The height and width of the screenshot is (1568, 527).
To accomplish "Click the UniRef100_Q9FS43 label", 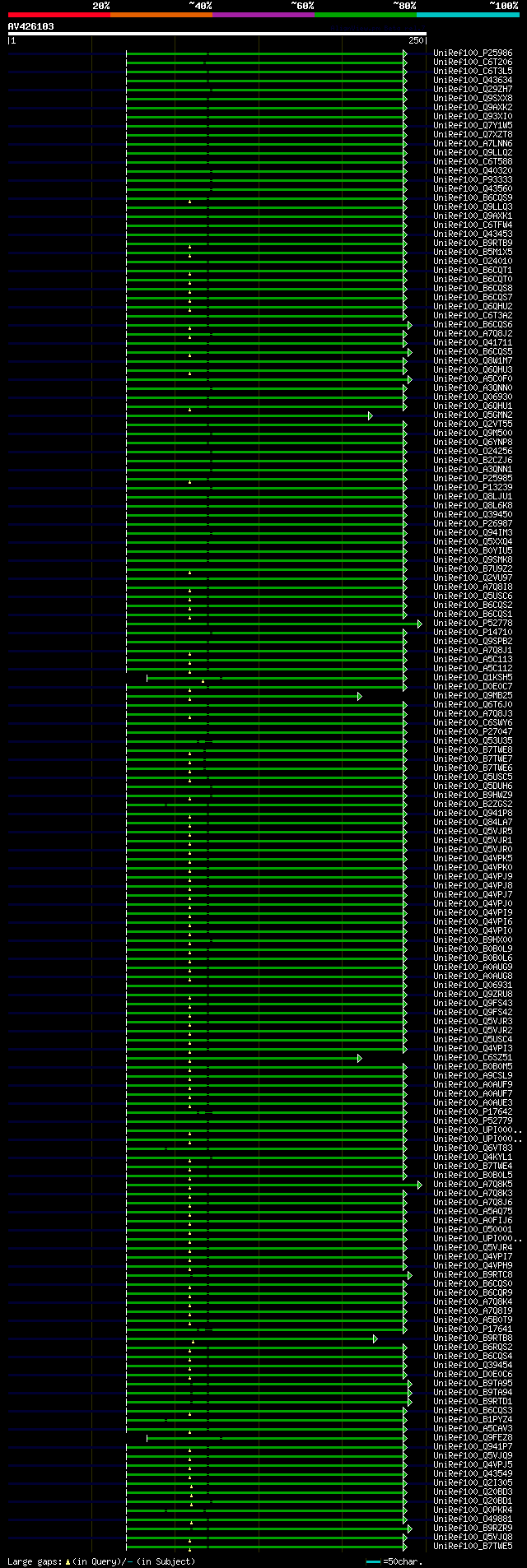I will coord(473,1004).
